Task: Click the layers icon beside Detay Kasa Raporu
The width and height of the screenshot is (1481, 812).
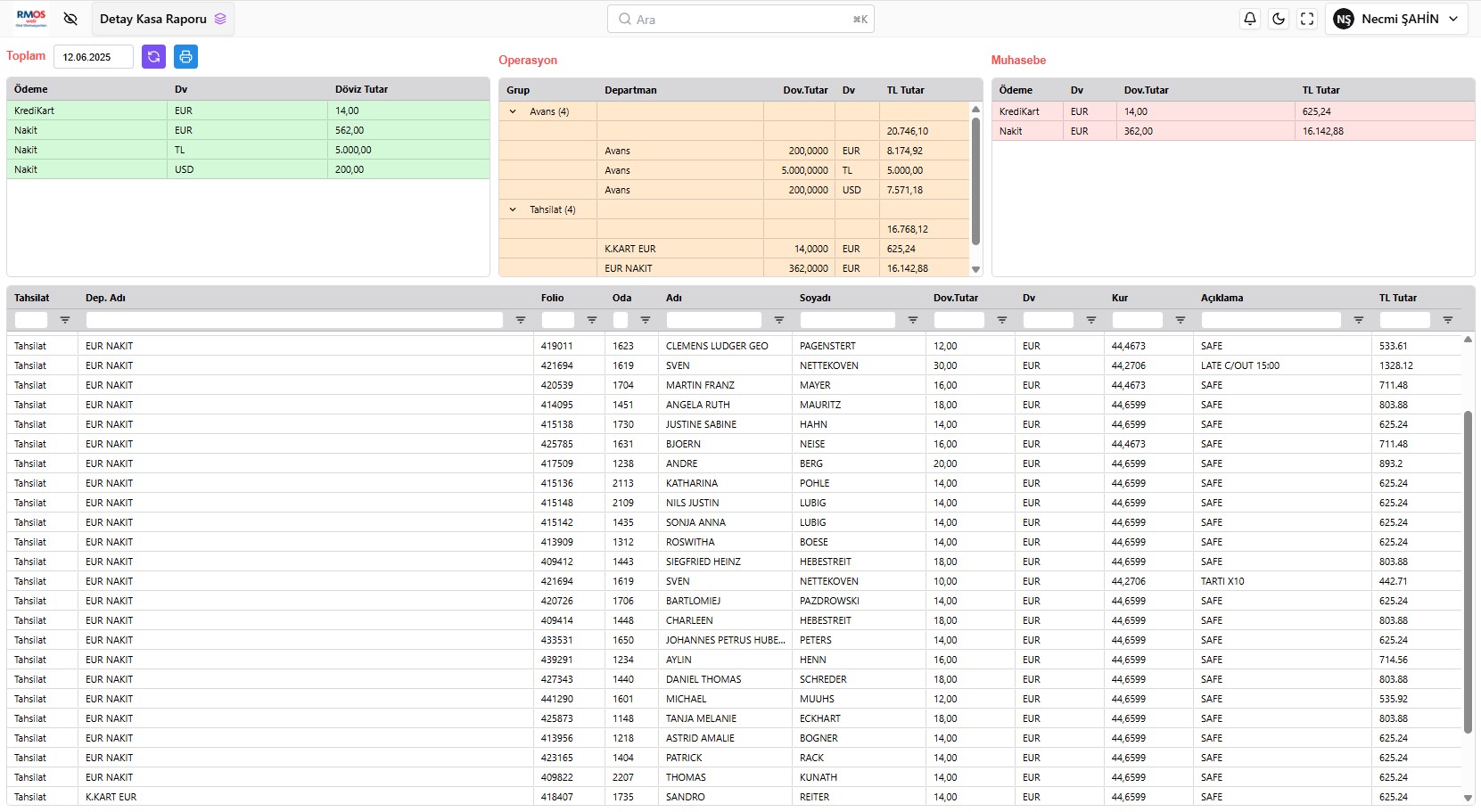Action: tap(220, 19)
